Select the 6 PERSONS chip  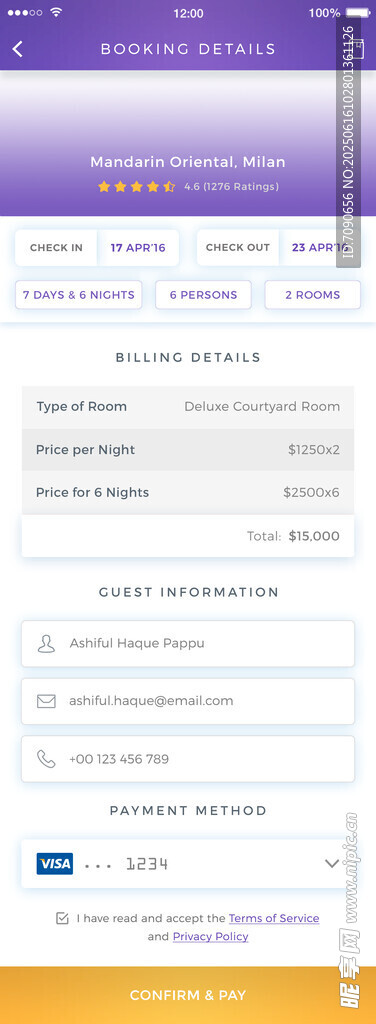204,295
